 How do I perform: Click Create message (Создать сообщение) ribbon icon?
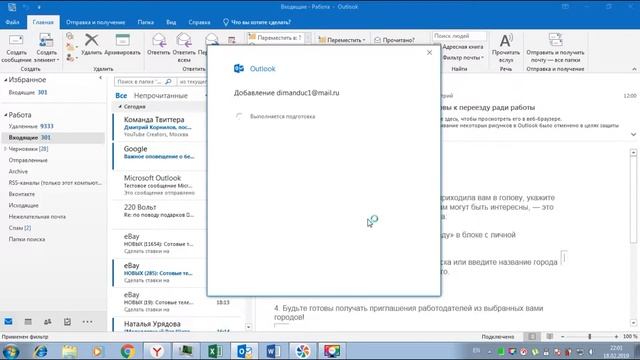click(x=16, y=48)
